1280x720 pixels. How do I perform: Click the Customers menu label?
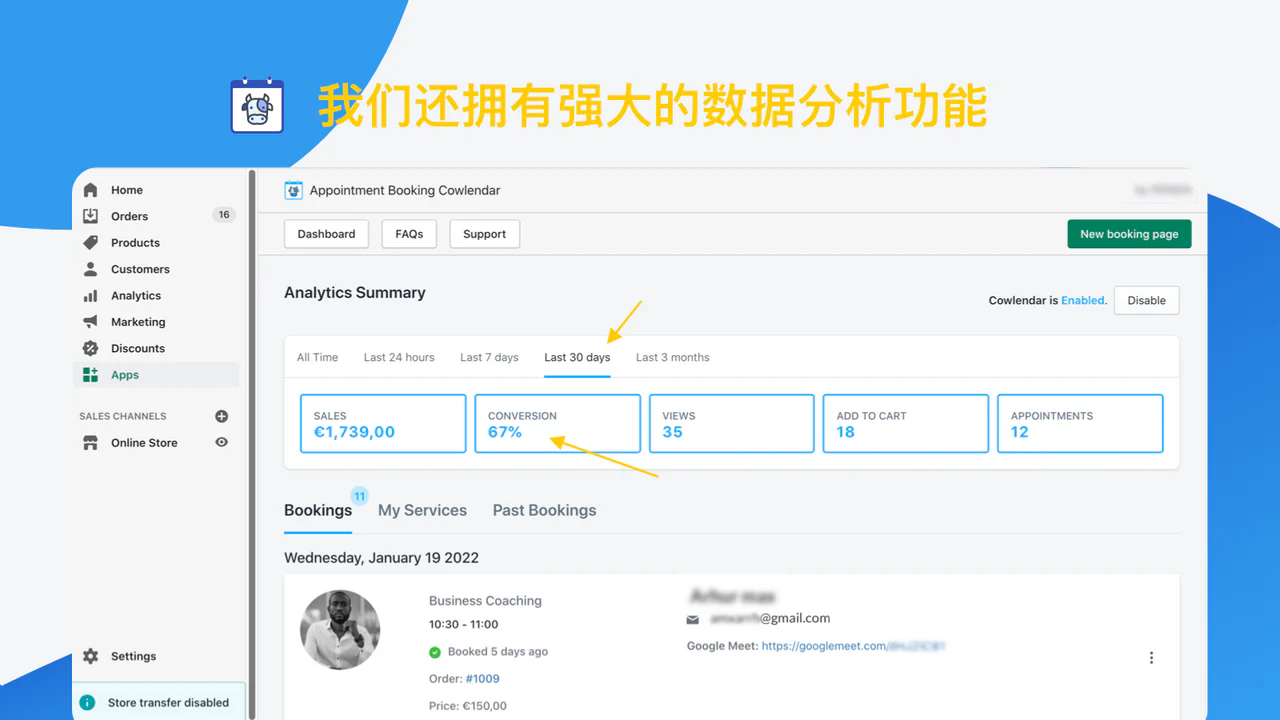[x=140, y=269]
